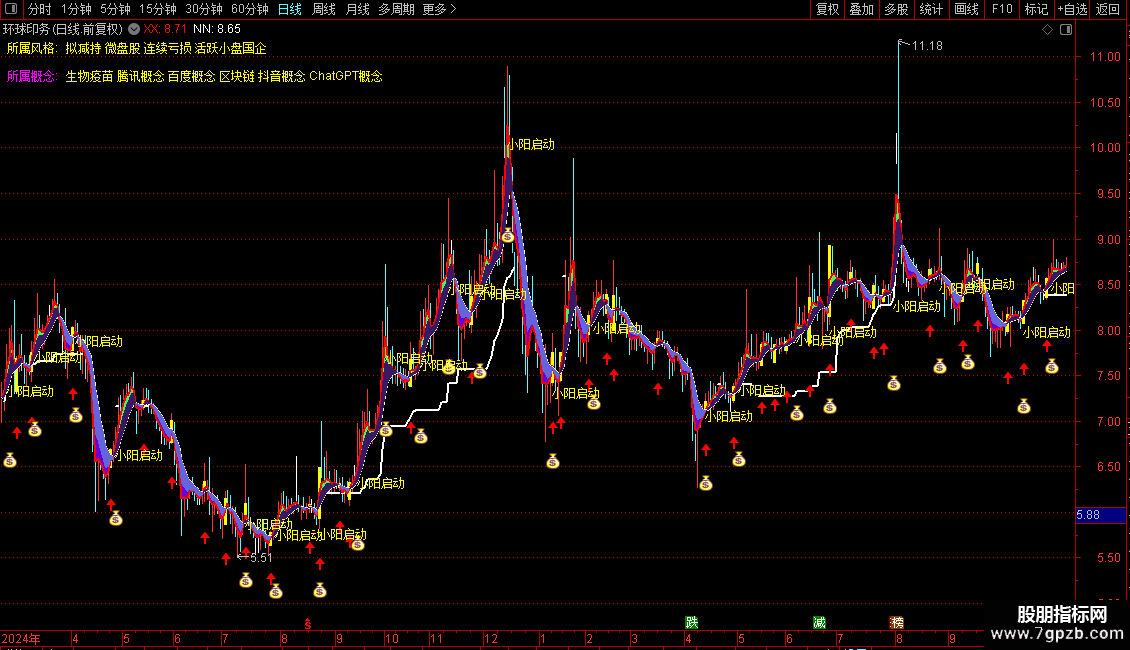Select the 1分钟 period tab
1130x650 pixels.
point(76,9)
